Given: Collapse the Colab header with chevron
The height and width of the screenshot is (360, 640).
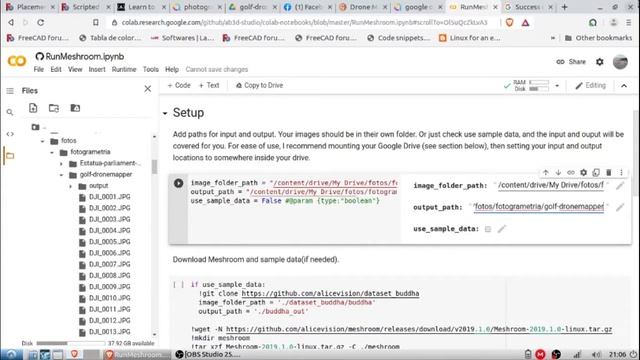Looking at the screenshot, I should (x=624, y=86).
